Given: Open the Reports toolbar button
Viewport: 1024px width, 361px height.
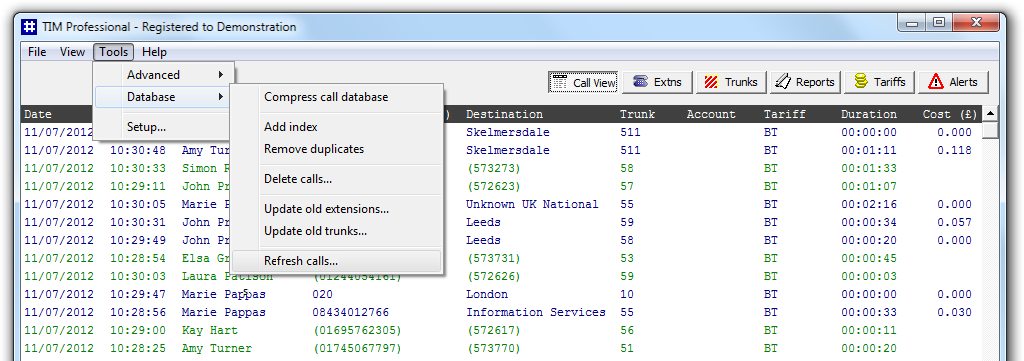Looking at the screenshot, I should (x=805, y=82).
